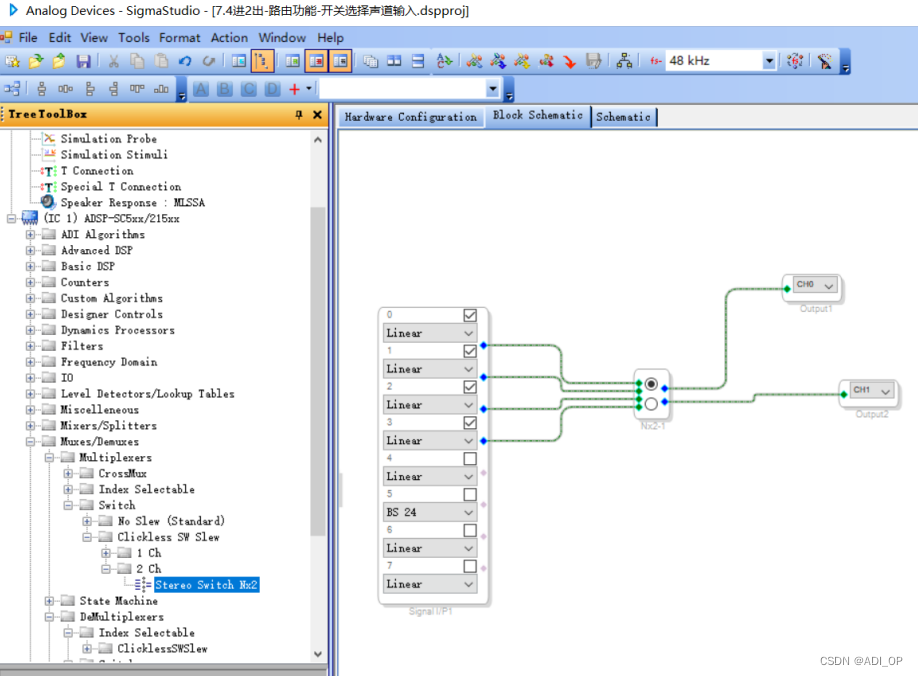Collapse the Muxes/Demuxes folder
This screenshot has width=918, height=676.
coord(30,442)
